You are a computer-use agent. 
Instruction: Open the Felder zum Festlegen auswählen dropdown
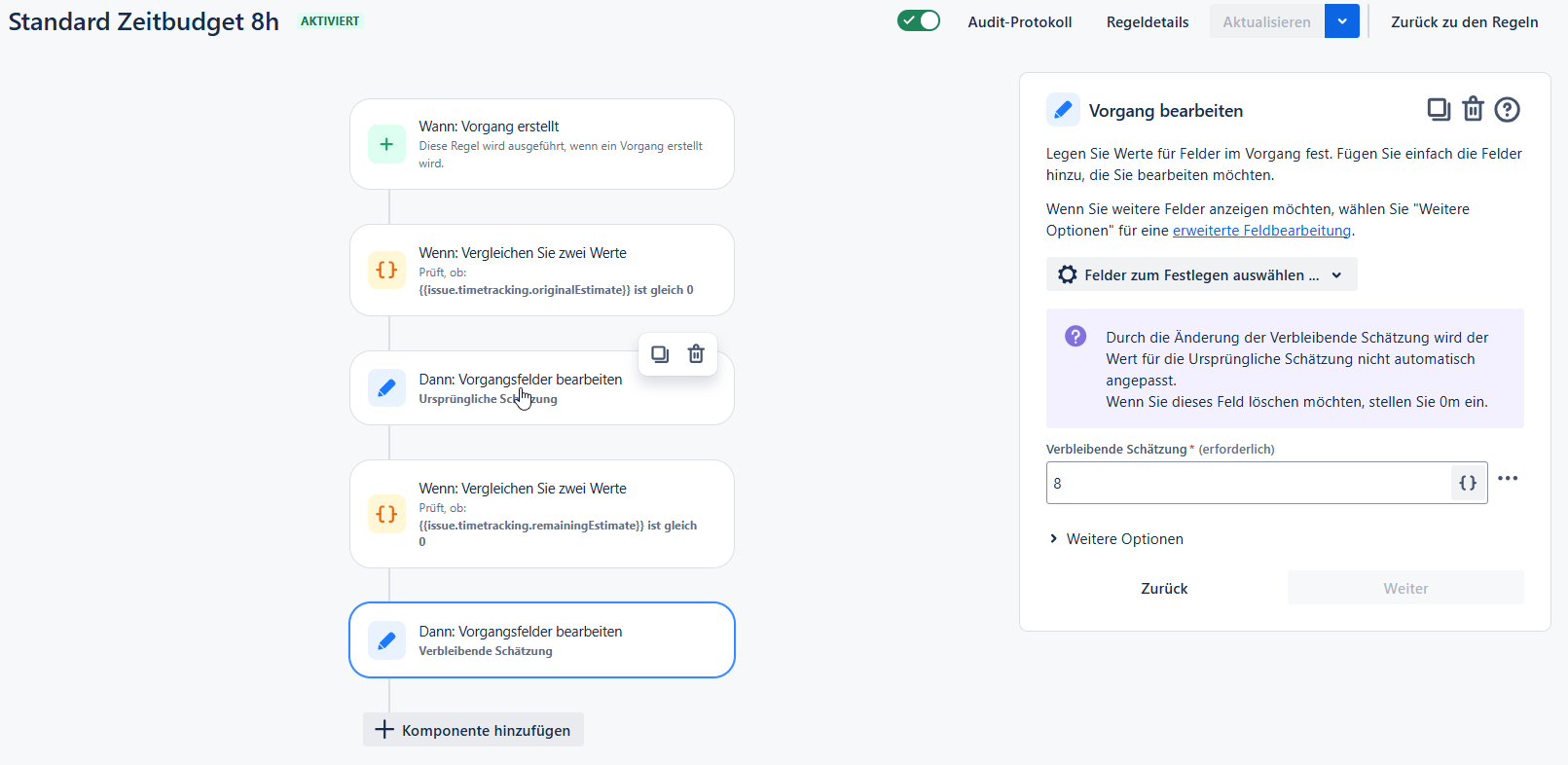point(1202,274)
